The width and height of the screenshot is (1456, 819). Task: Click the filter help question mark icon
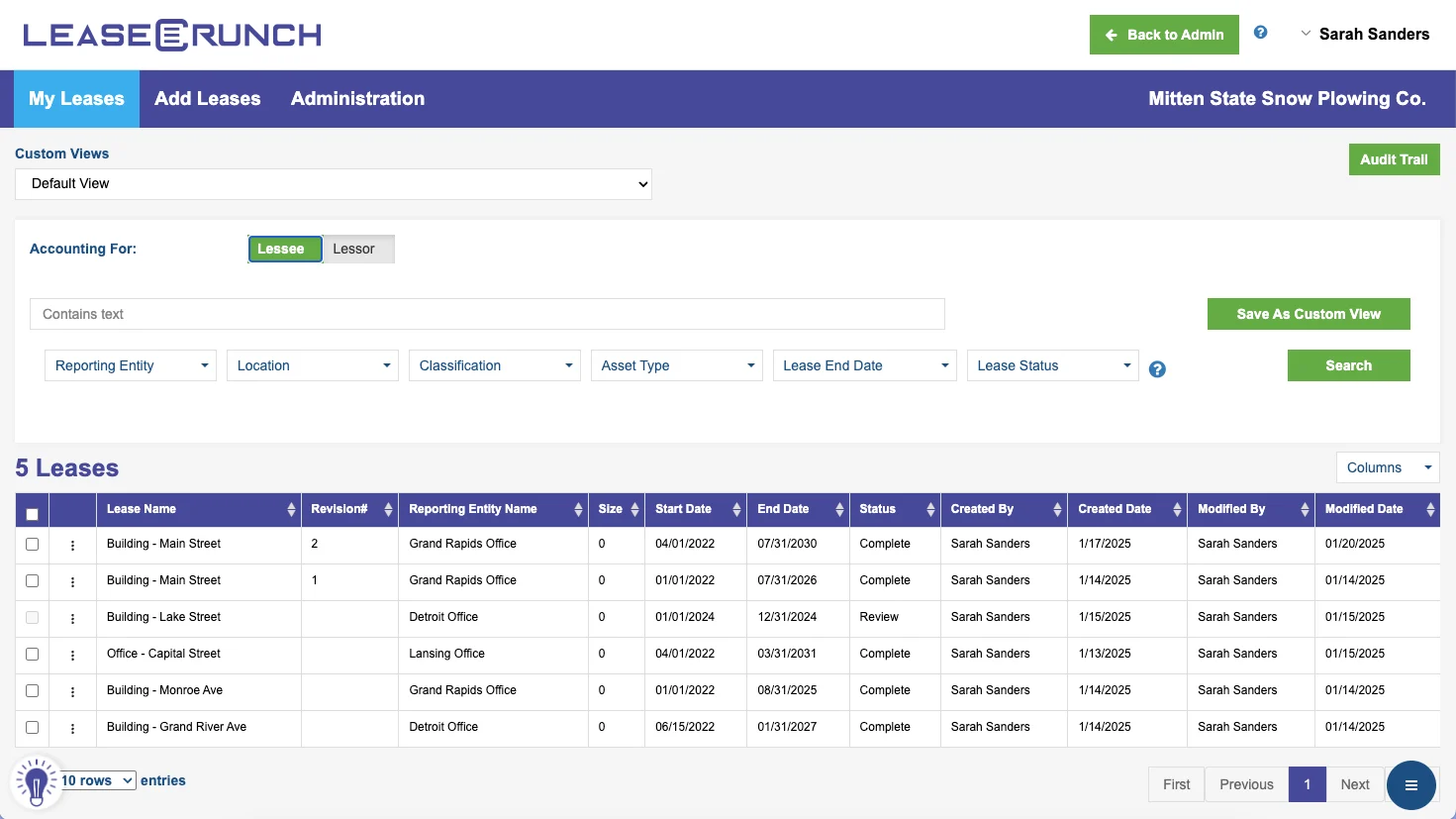click(1157, 369)
